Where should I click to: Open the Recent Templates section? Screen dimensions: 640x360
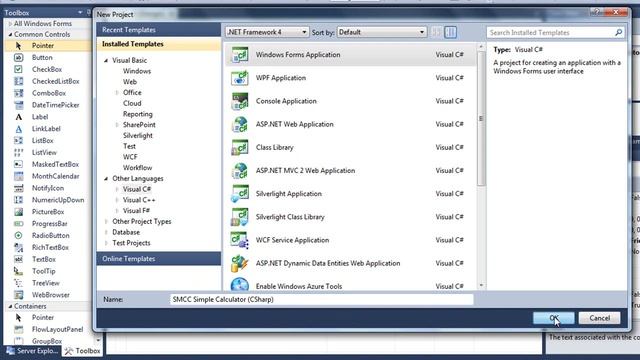click(x=159, y=30)
